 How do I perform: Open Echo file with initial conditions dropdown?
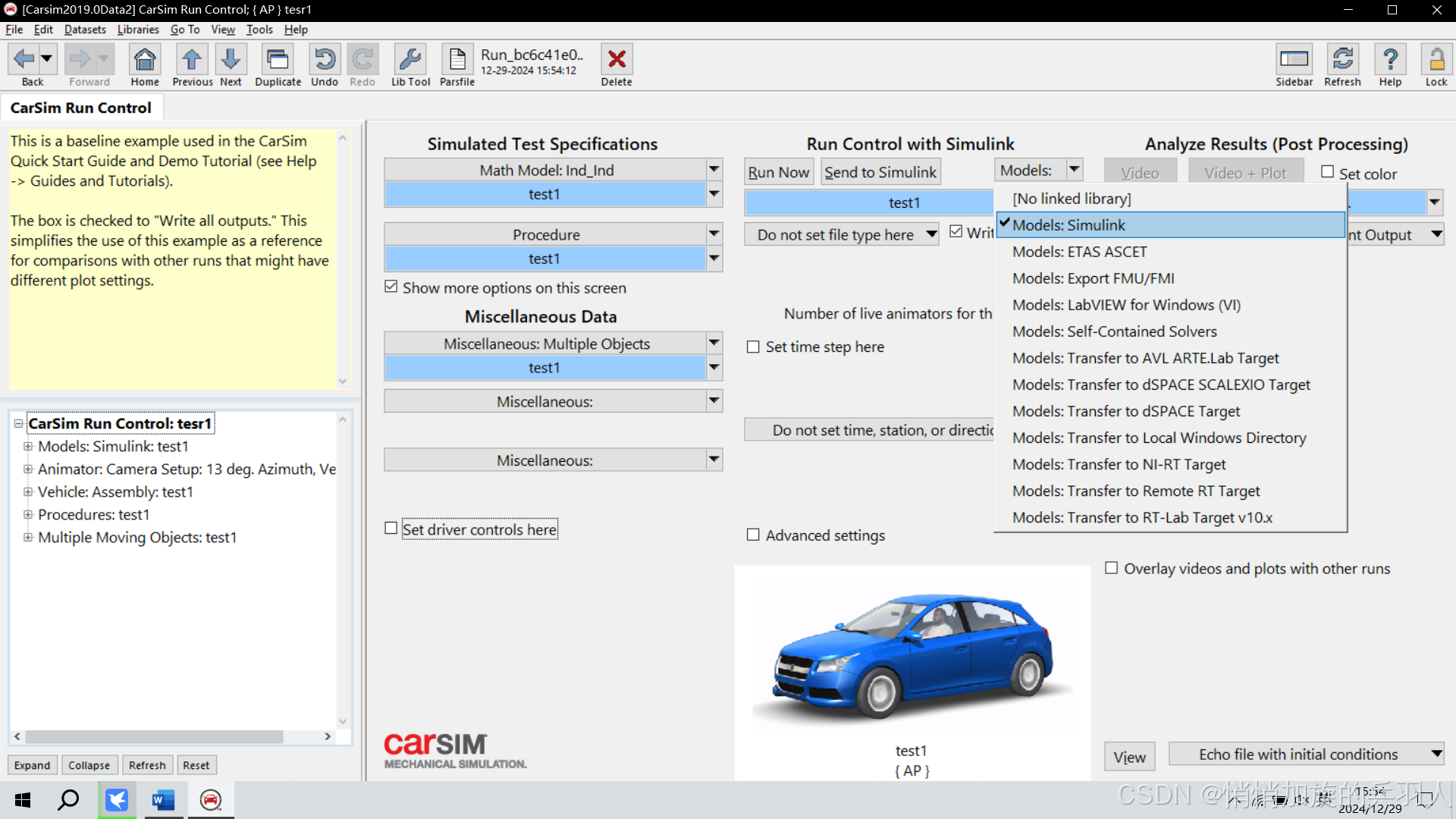1436,754
